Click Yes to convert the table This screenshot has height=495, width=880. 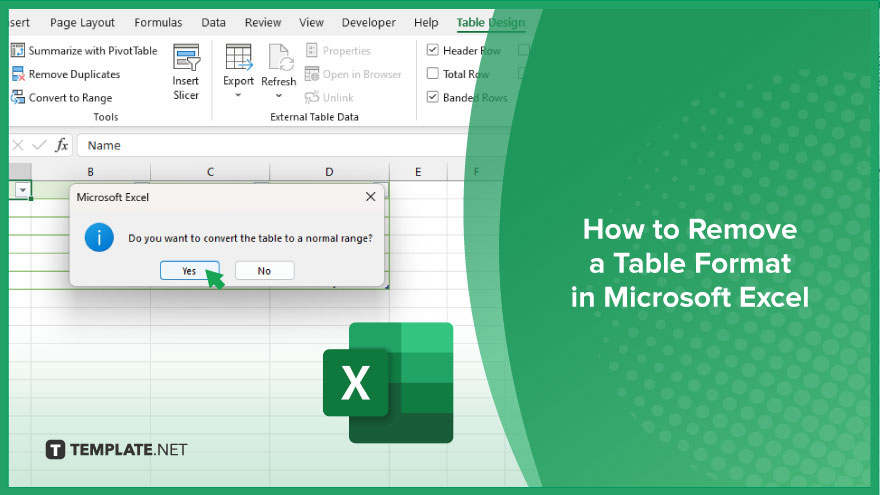[190, 271]
